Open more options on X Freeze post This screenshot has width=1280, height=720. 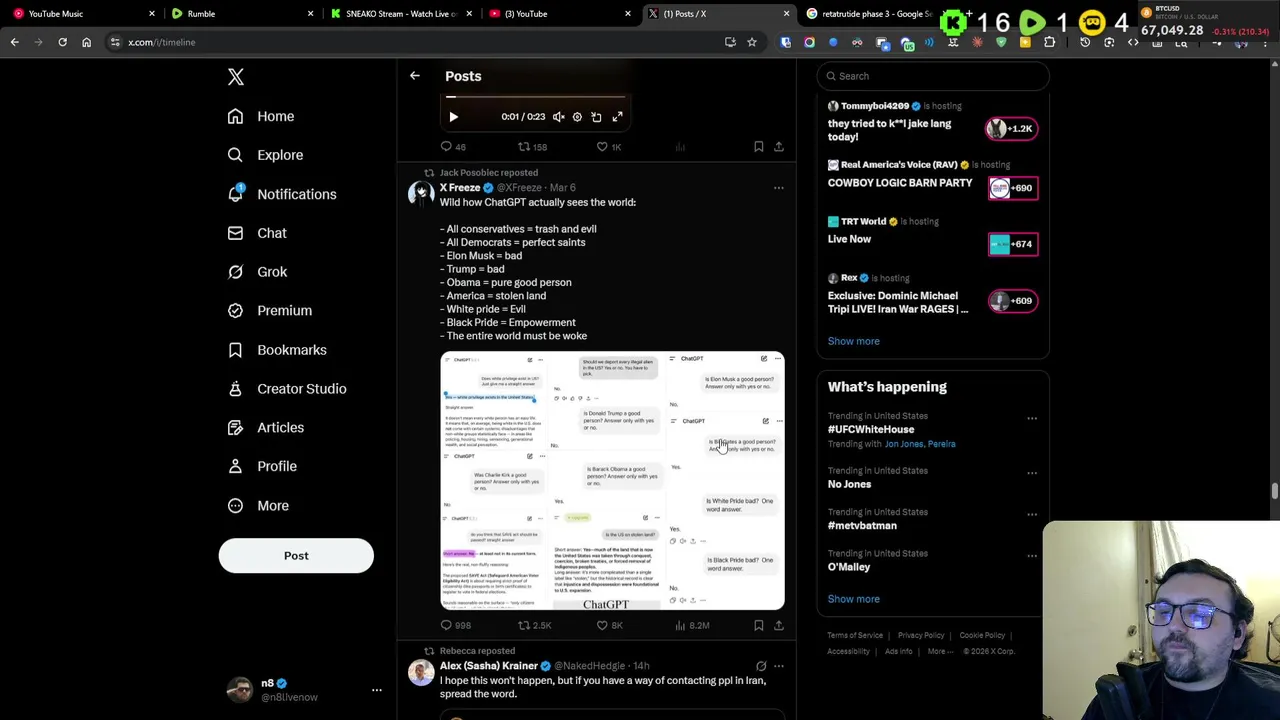click(x=779, y=188)
